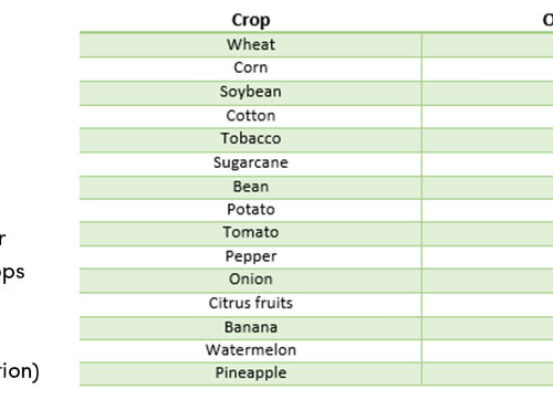
Task: Click the empty cell beside Cotton
Action: click(487, 116)
